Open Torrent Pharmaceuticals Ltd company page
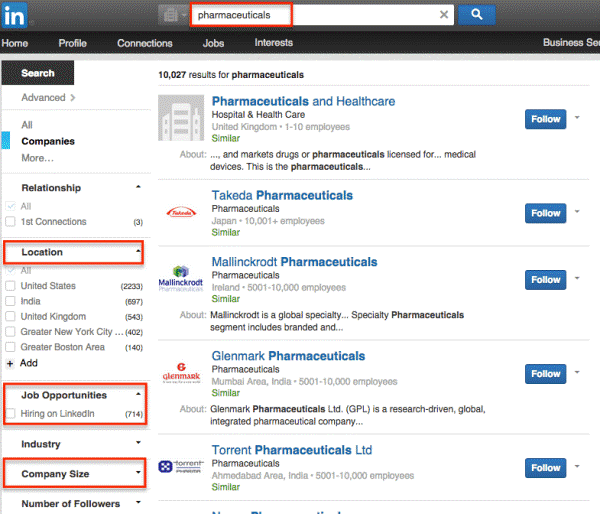The width and height of the screenshot is (600, 514). [292, 450]
